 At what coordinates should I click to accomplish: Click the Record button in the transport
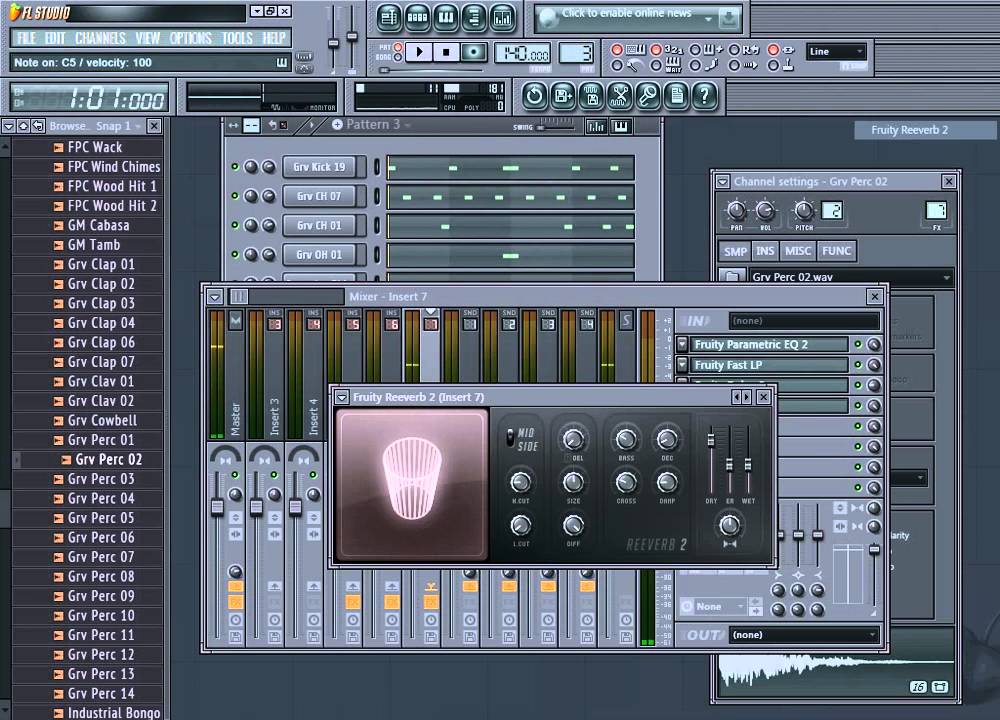click(x=473, y=52)
